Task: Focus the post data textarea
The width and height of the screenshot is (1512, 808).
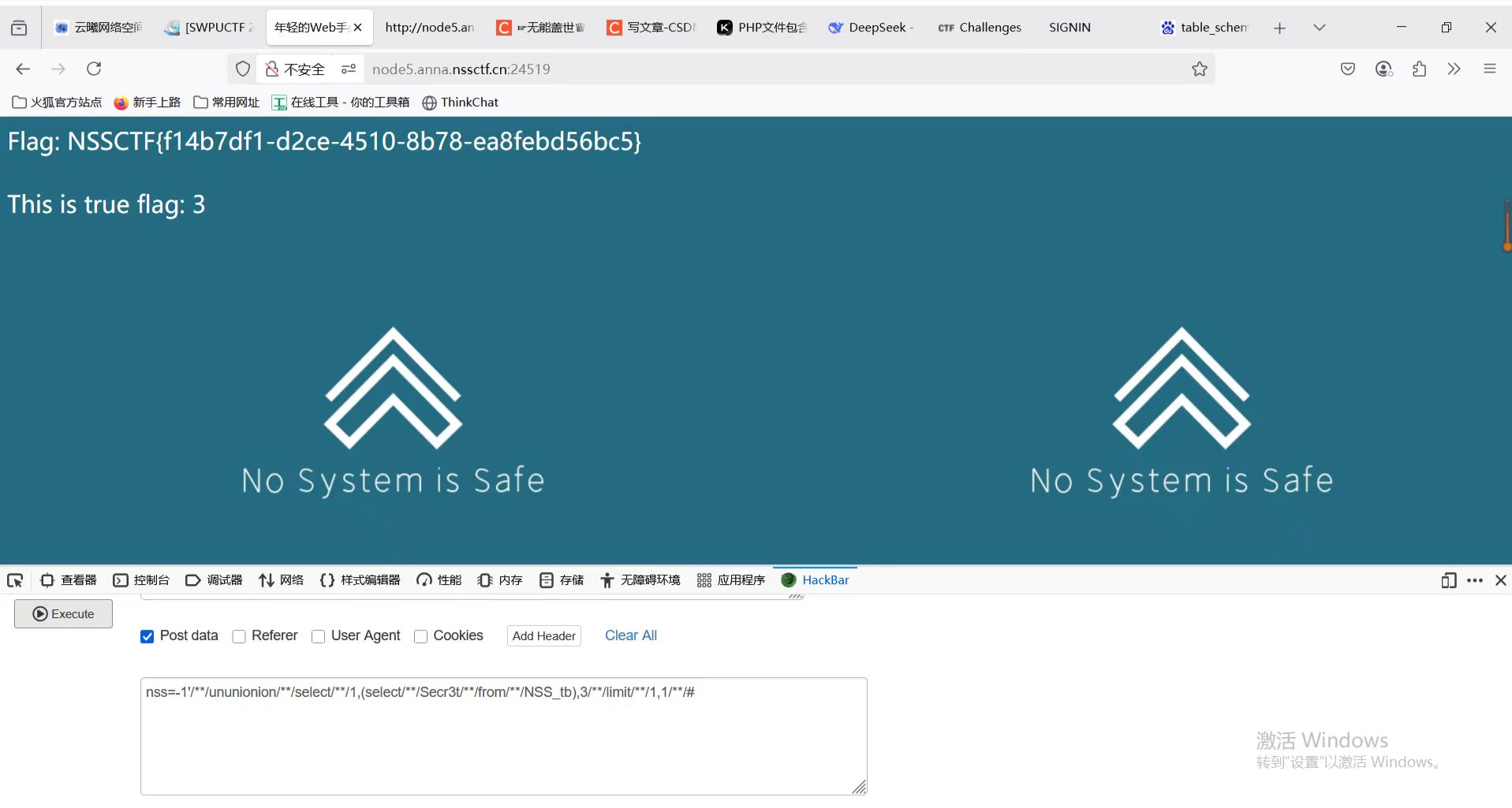Action: 504,736
